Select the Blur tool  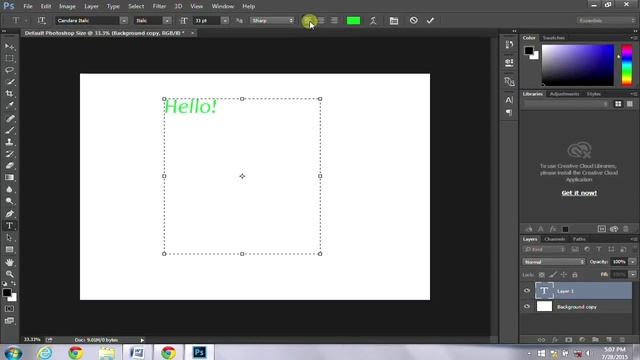(9, 189)
